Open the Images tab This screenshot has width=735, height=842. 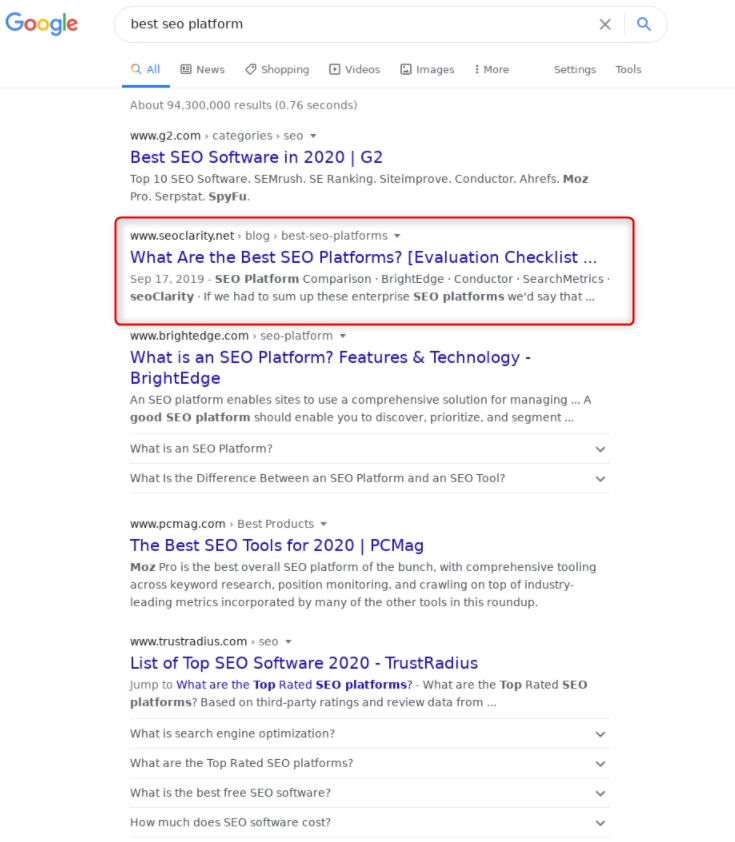(x=427, y=69)
